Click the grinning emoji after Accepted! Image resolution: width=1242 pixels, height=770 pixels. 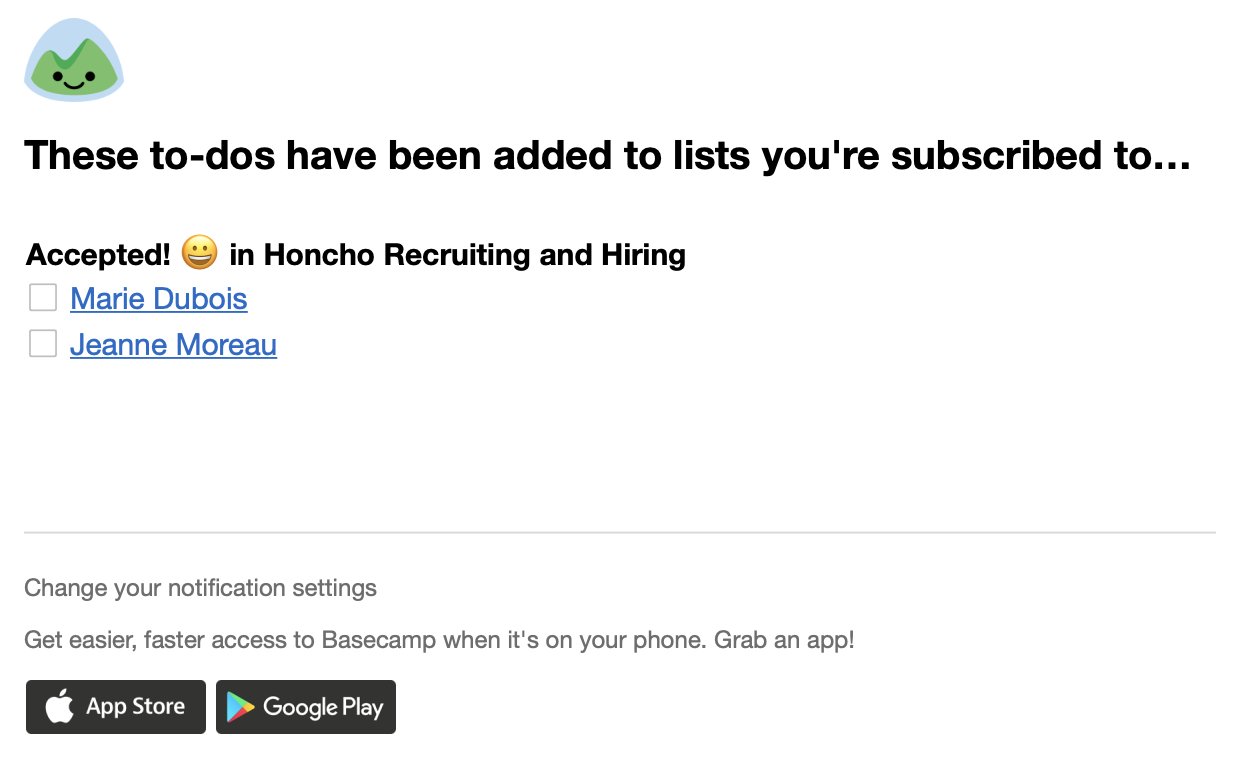point(200,253)
